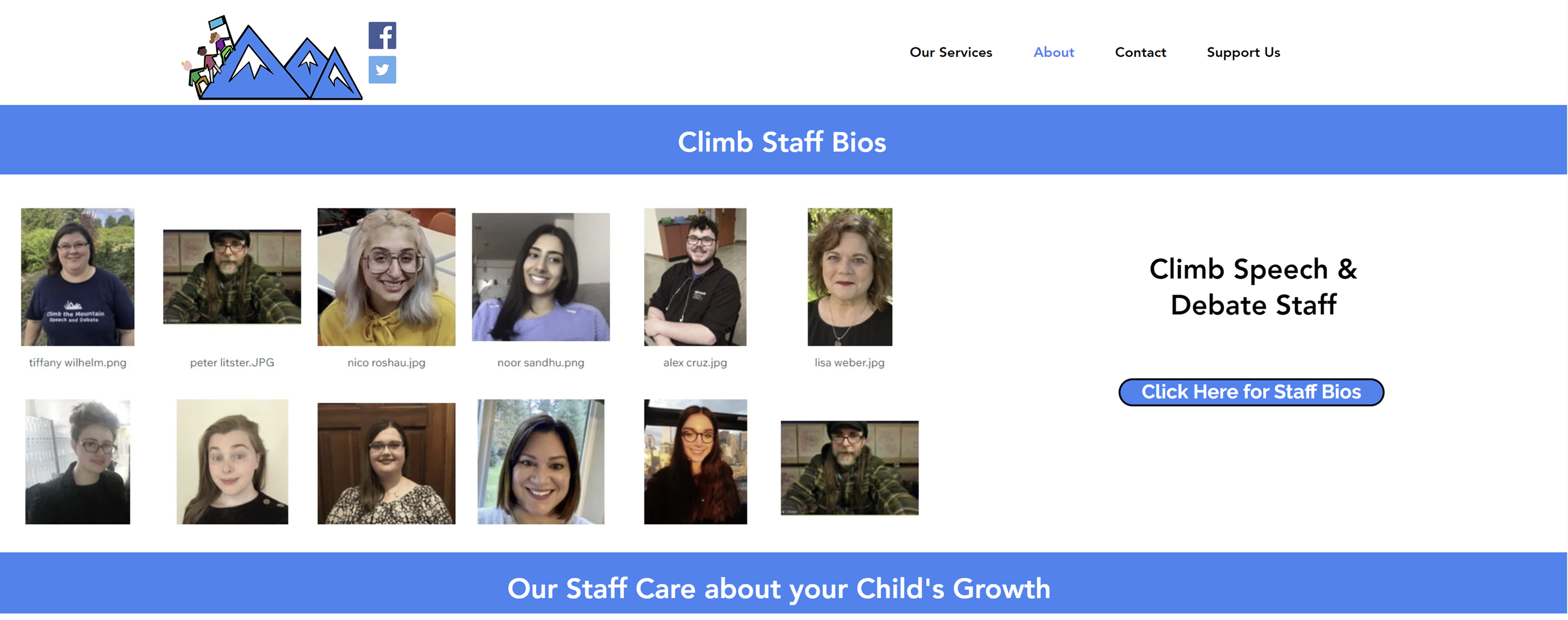
Task: Open the Support Us page
Action: tap(1243, 52)
